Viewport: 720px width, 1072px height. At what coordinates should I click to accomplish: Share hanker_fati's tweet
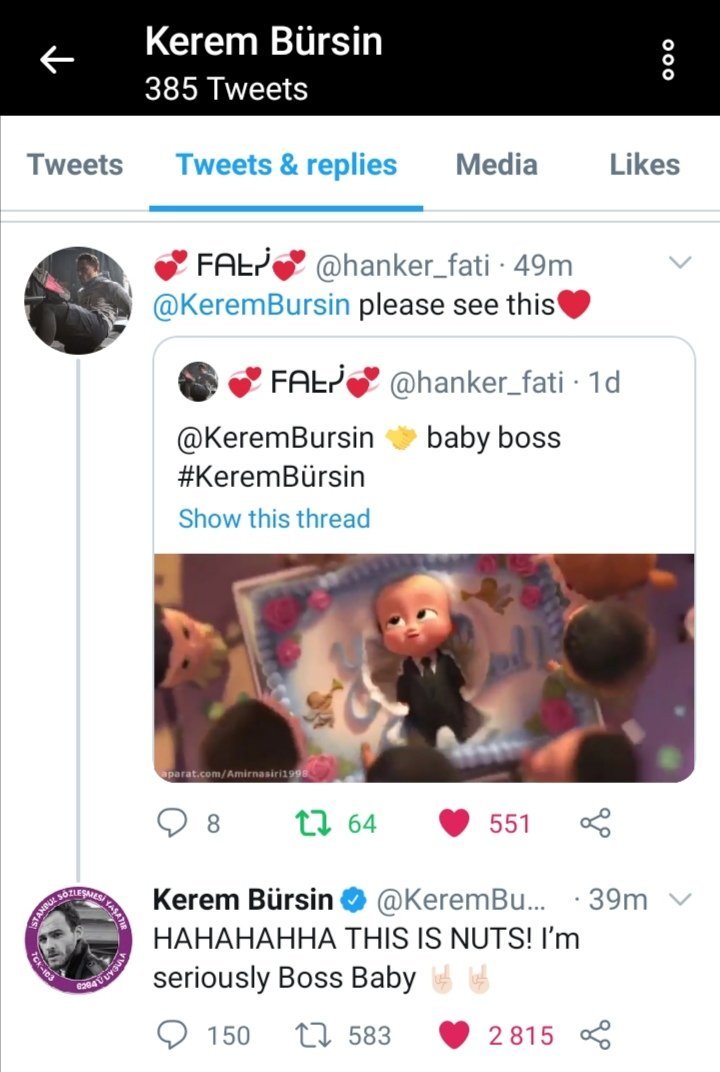tap(594, 823)
